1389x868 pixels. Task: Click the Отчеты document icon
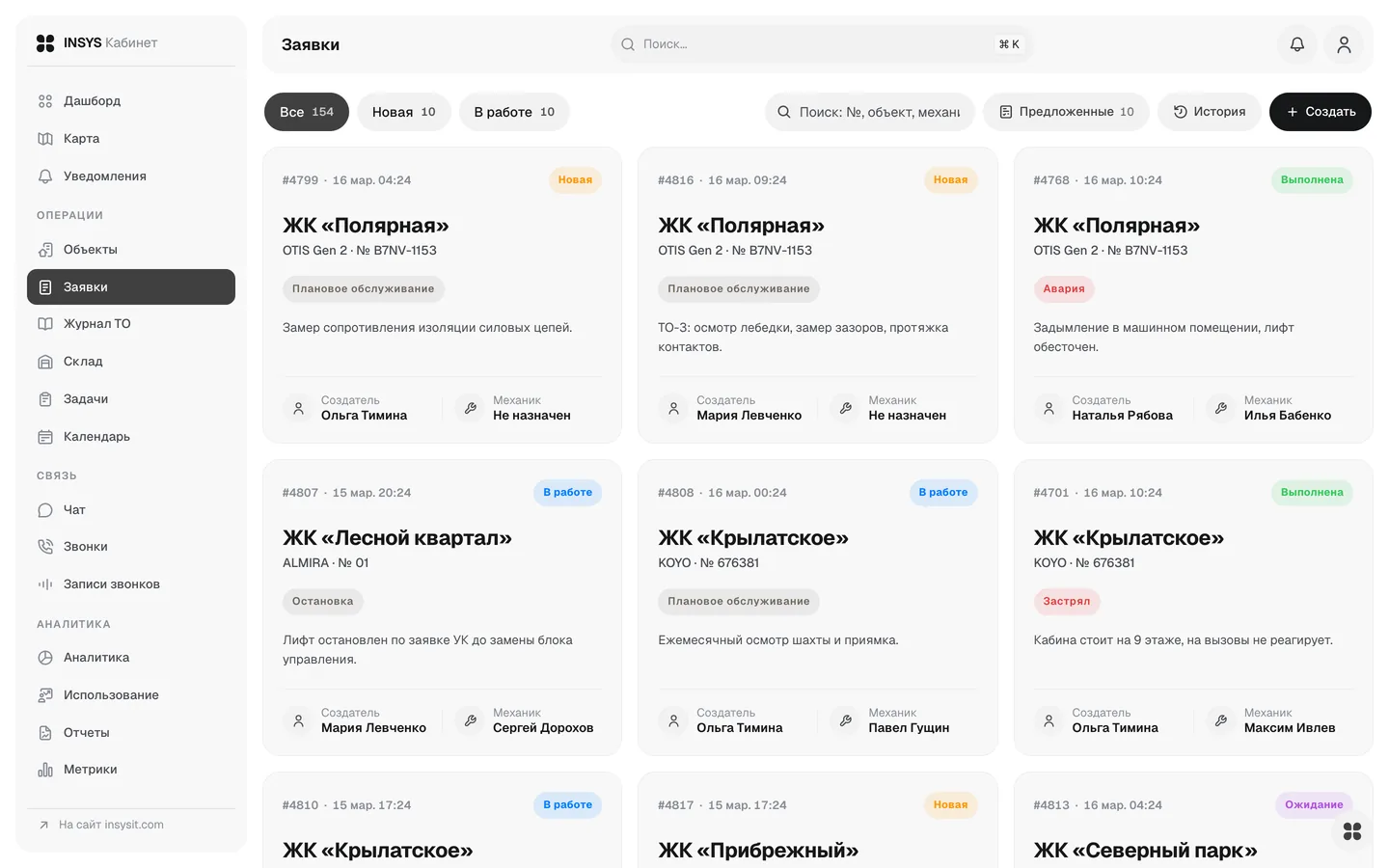coord(45,733)
